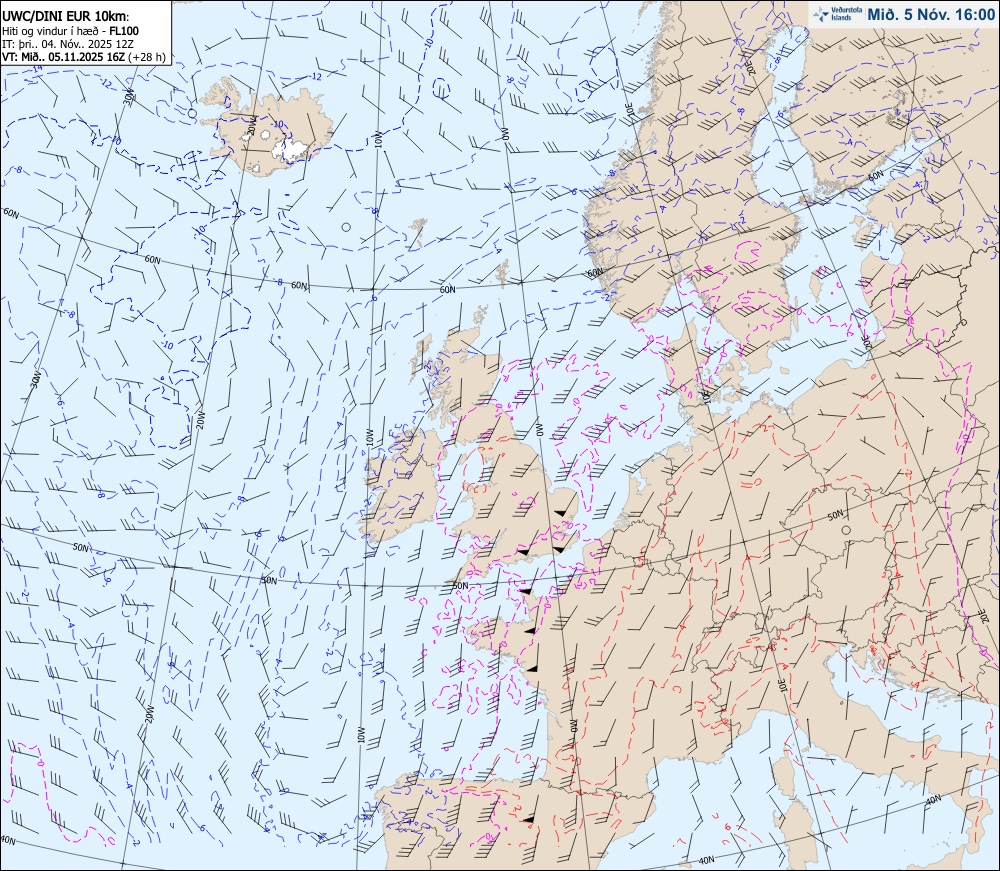Click the circle marker over the Czech Republic
Image resolution: width=1000 pixels, height=871 pixels.
(x=846, y=530)
